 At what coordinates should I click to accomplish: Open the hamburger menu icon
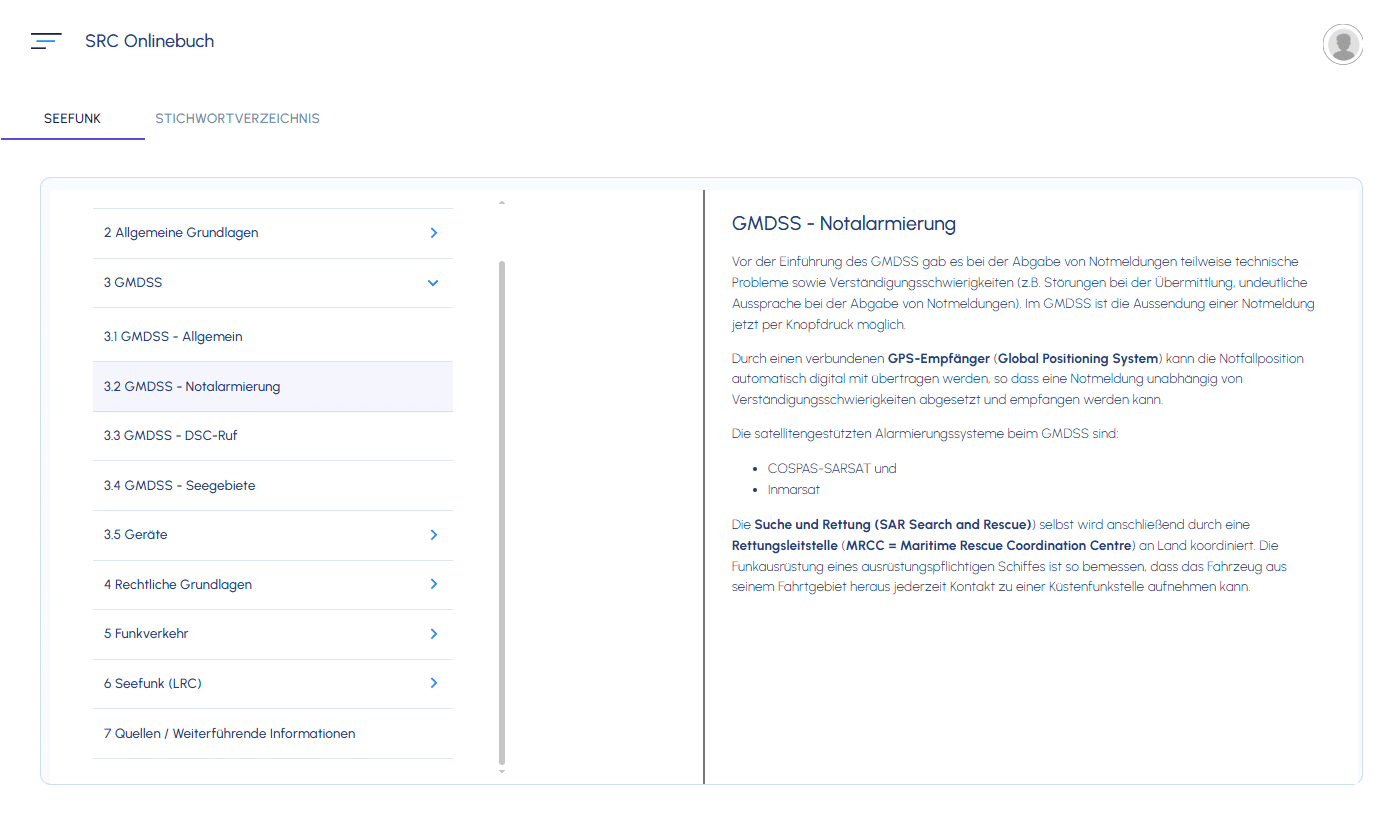coord(46,41)
